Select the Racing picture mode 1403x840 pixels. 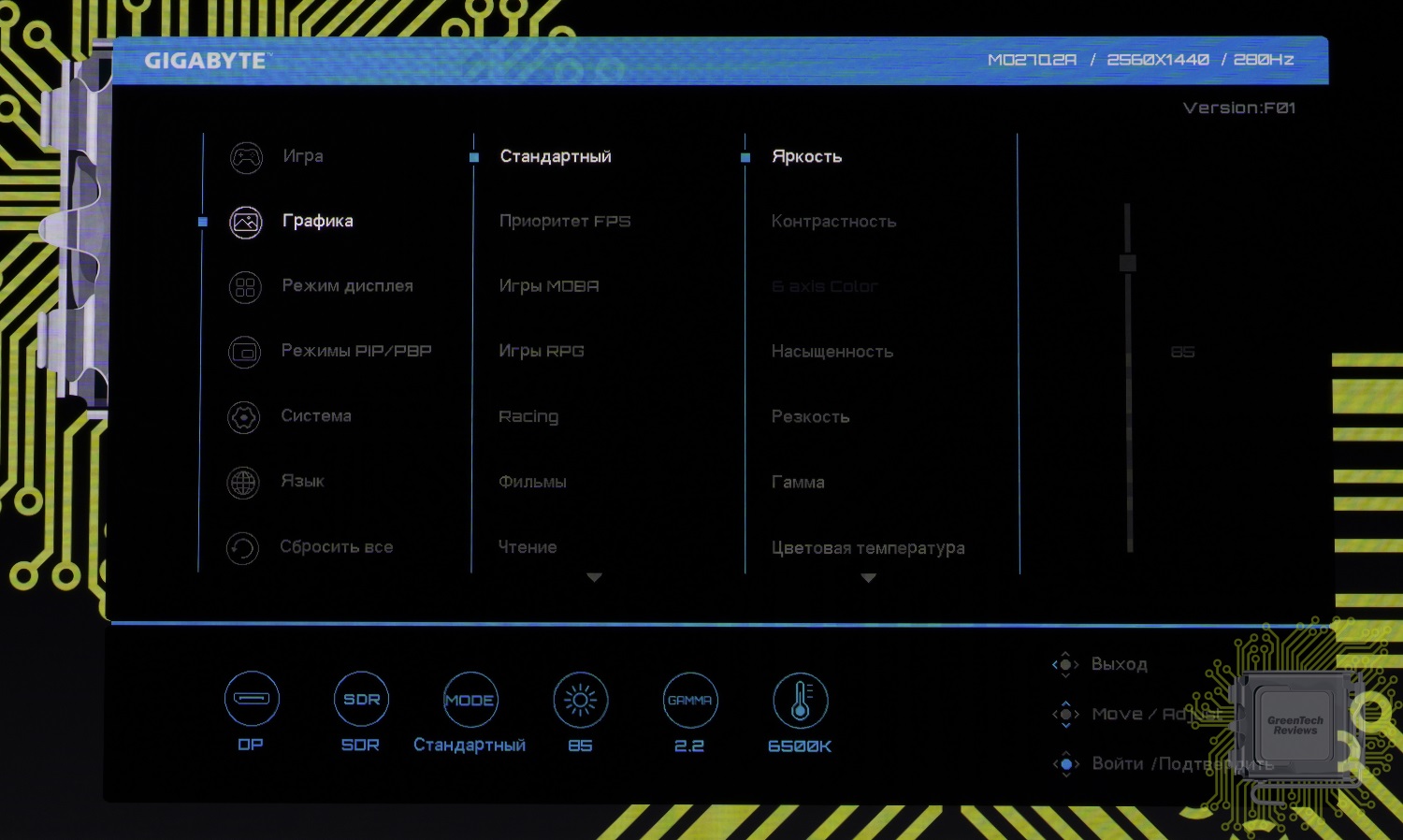(x=528, y=417)
